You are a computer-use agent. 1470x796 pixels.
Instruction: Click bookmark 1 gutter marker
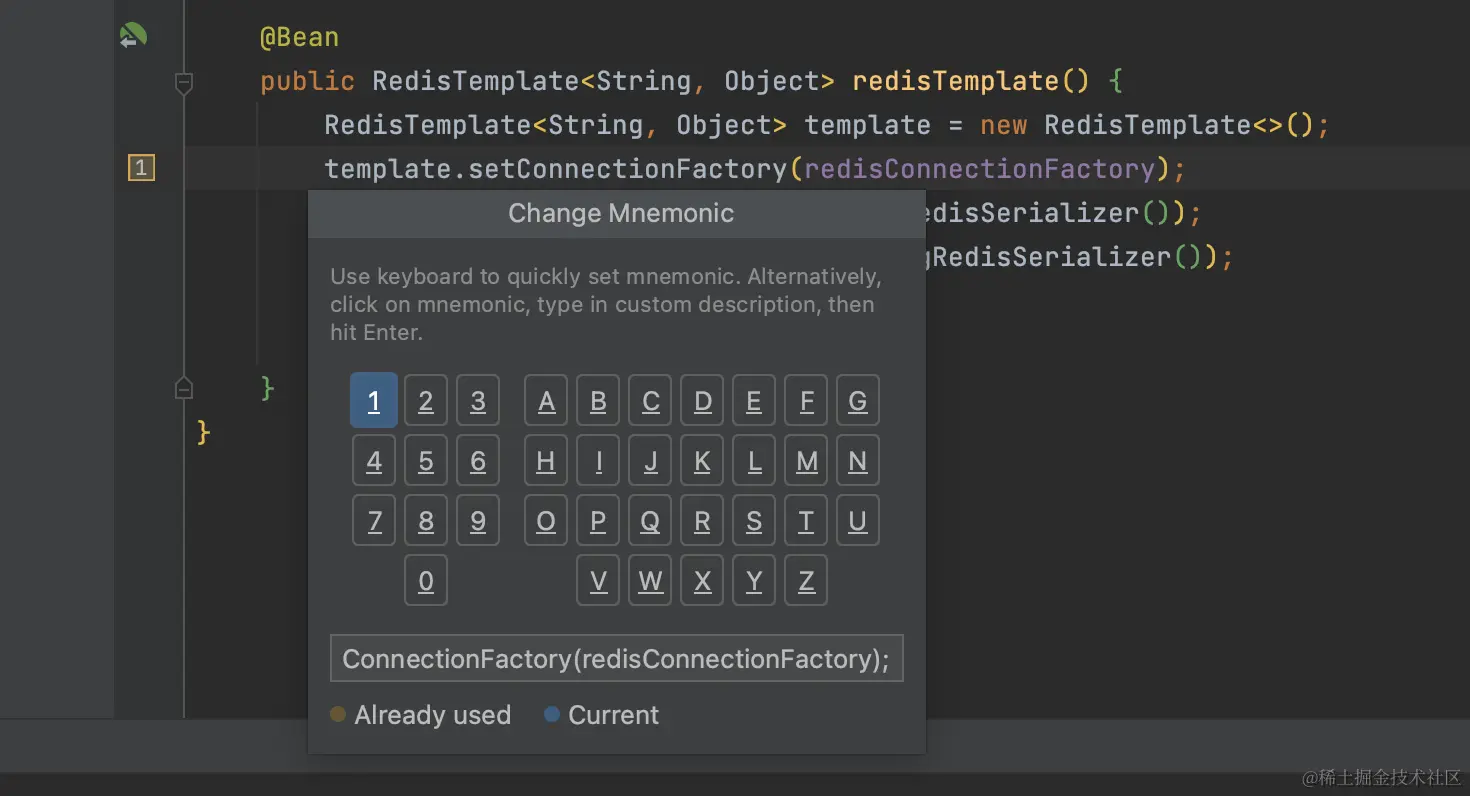(141, 168)
